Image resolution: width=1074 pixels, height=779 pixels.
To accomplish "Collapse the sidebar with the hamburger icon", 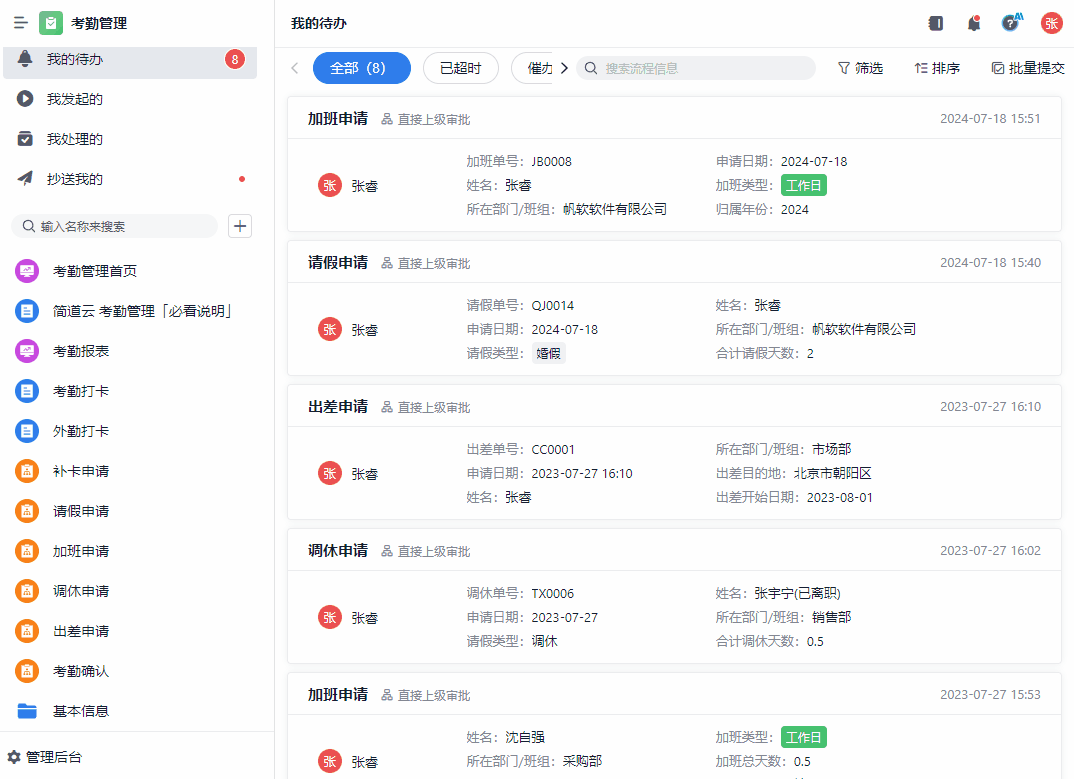I will pos(21,23).
